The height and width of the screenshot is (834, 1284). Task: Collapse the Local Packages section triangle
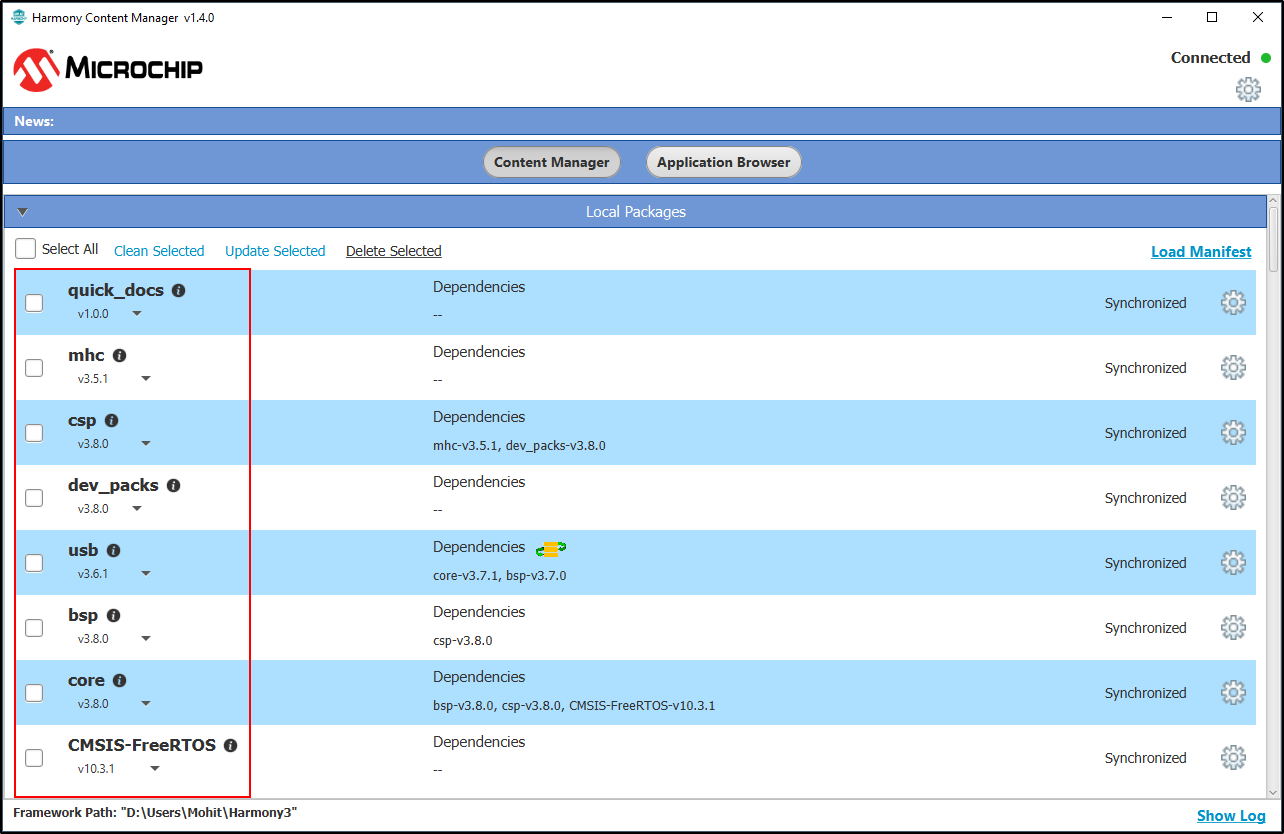pyautogui.click(x=23, y=212)
